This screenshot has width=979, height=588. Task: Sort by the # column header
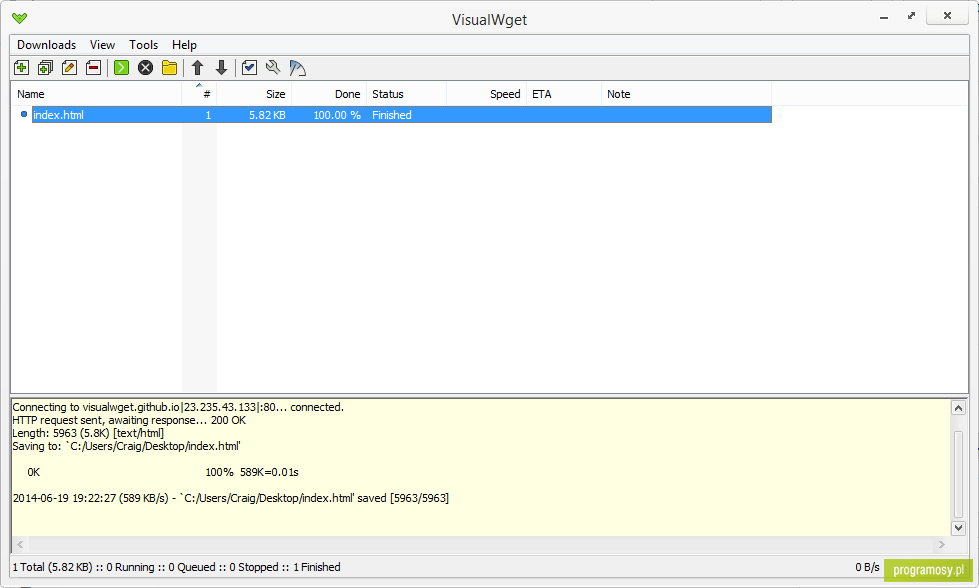click(199, 94)
